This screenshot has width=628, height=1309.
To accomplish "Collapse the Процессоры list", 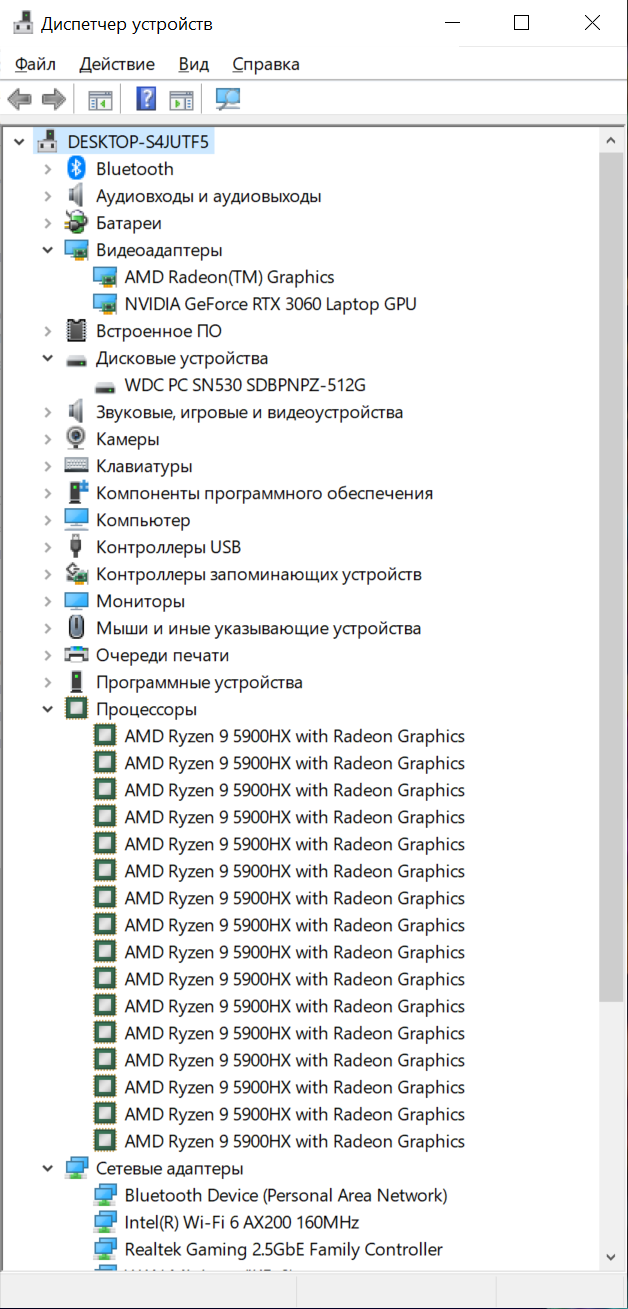I will (x=48, y=709).
